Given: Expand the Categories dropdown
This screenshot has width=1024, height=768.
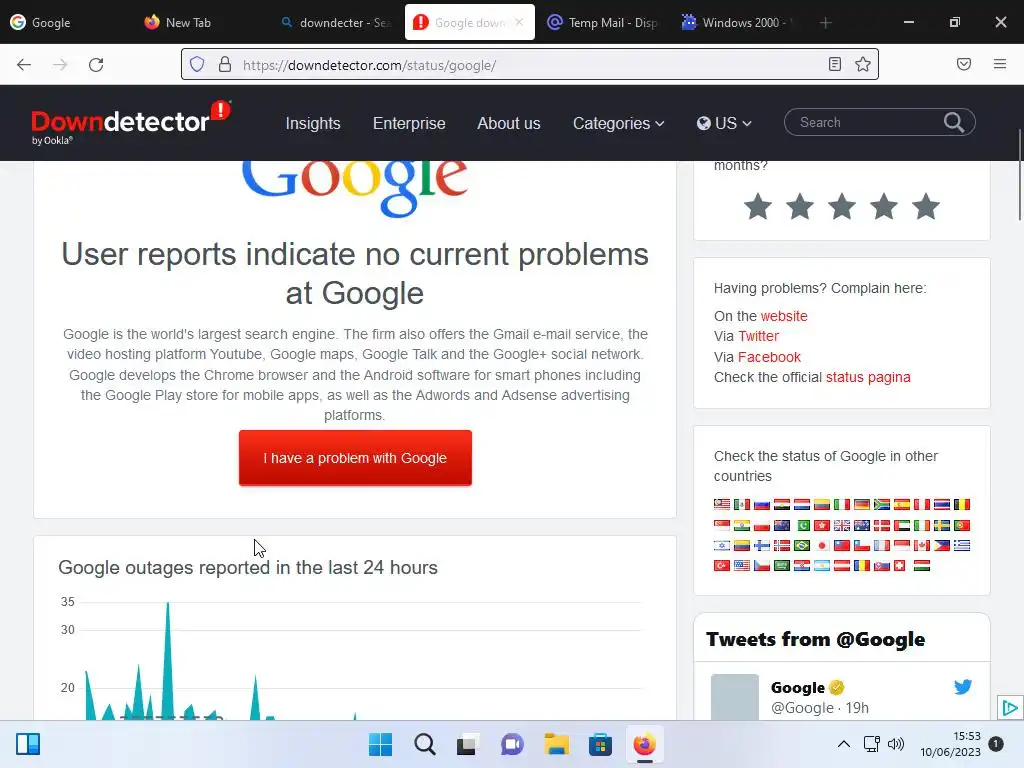Looking at the screenshot, I should coord(618,123).
